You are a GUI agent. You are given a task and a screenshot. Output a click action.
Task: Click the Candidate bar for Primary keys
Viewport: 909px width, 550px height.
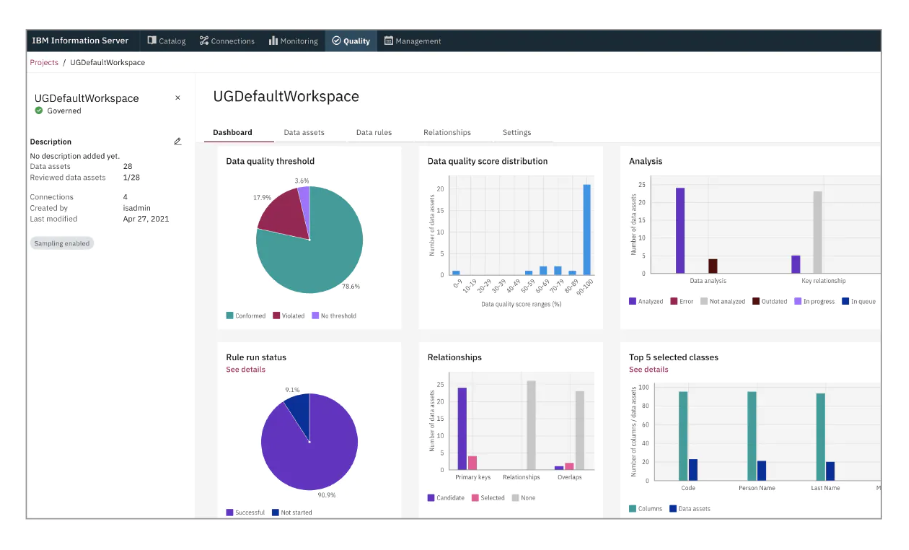[462, 428]
